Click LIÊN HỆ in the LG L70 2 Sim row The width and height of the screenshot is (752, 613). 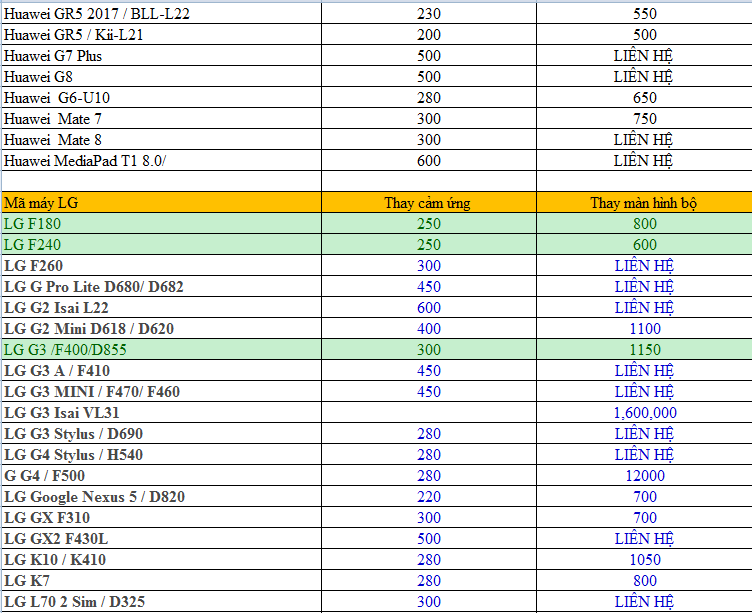[x=644, y=601]
